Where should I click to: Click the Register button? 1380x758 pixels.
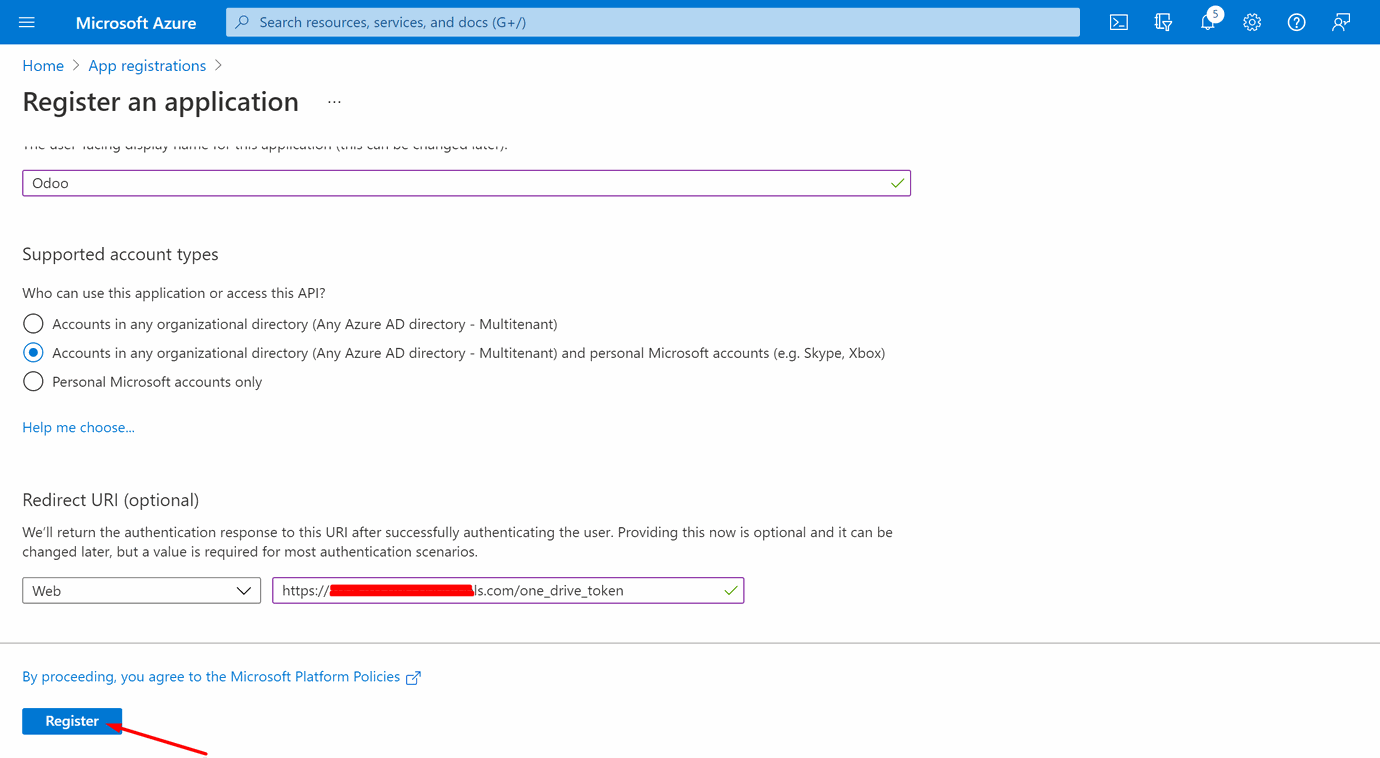72,721
